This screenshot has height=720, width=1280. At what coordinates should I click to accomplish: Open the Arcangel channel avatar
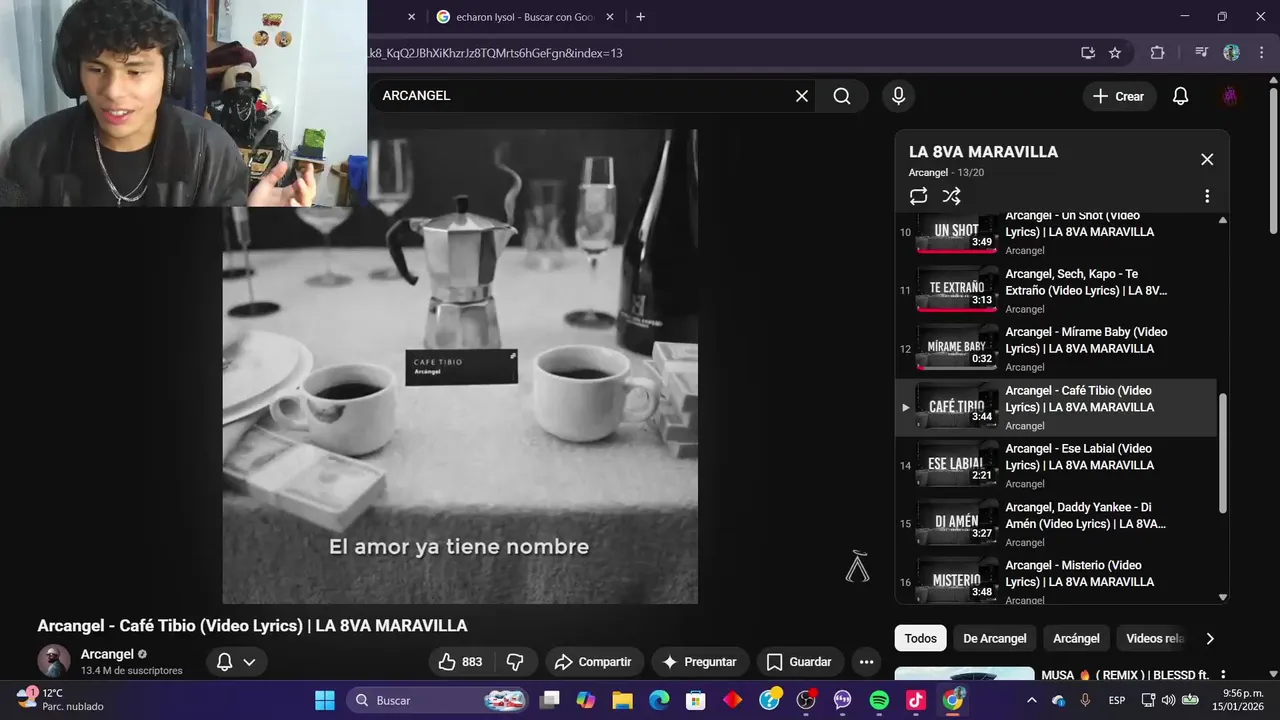[54, 661]
